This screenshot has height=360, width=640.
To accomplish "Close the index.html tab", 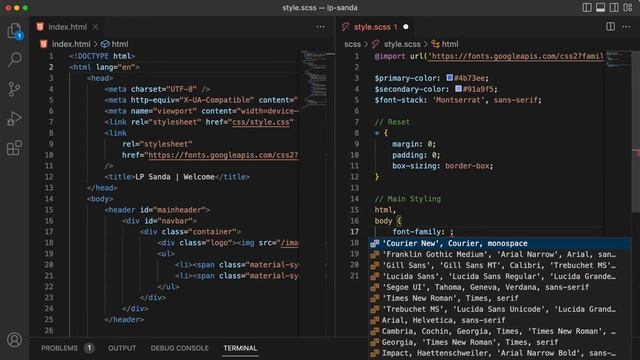I will (95, 27).
